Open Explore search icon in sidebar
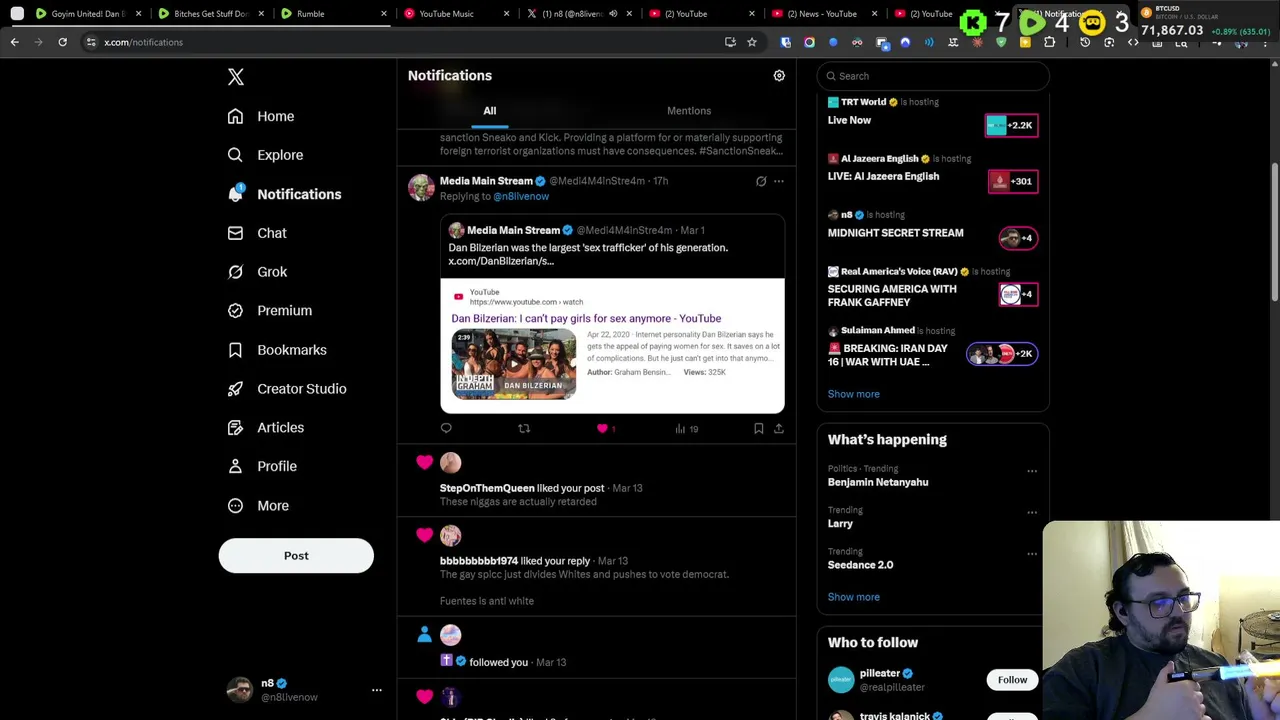Viewport: 1280px width, 720px height. 235,155
